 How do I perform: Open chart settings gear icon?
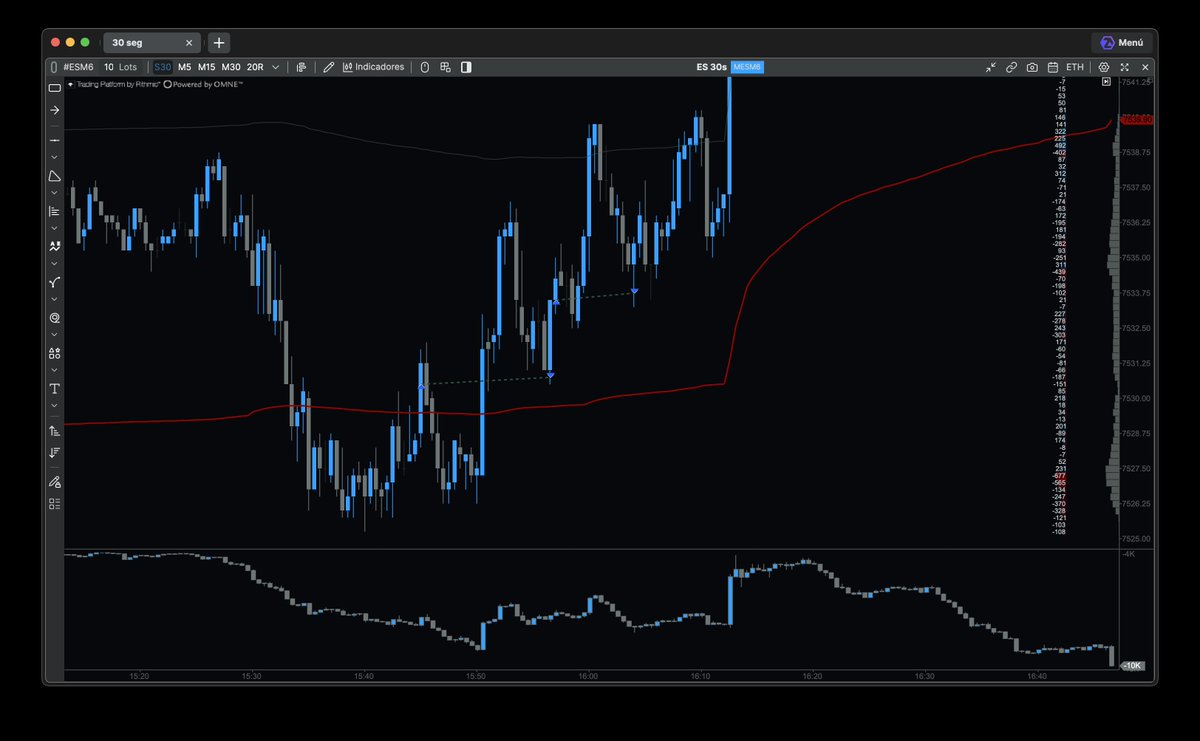pos(1104,67)
